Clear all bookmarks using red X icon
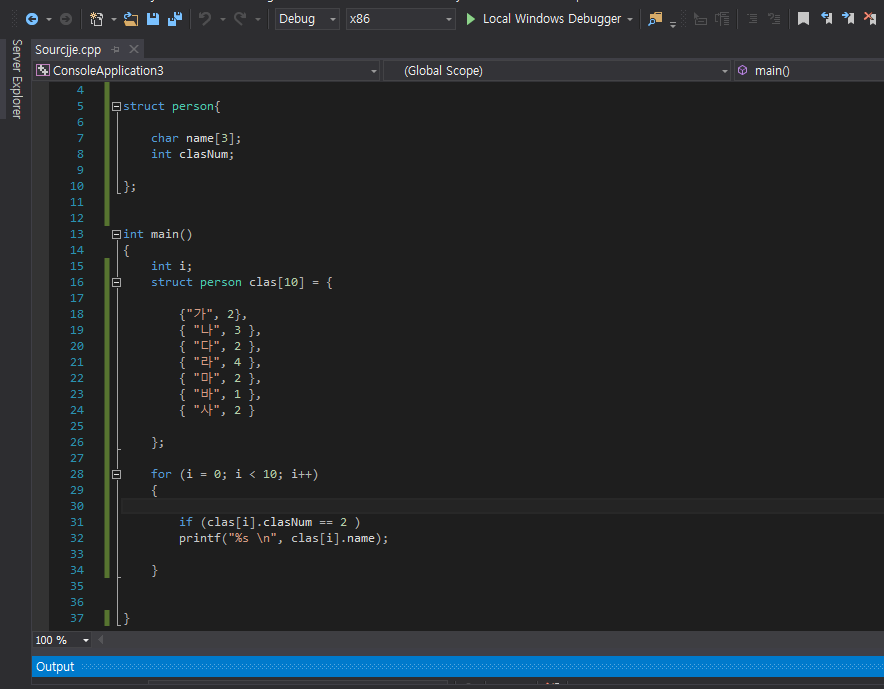Image resolution: width=884 pixels, height=689 pixels. click(870, 19)
